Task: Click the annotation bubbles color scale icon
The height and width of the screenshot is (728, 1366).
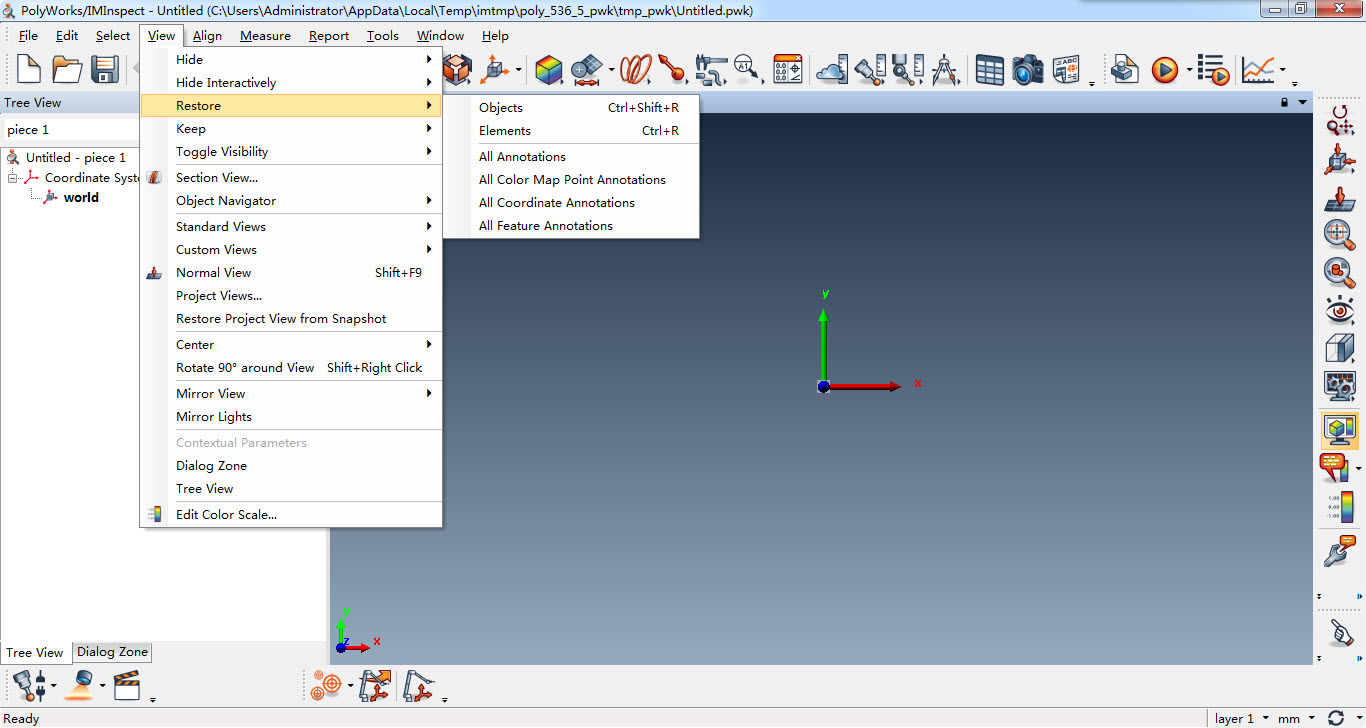Action: pos(1334,468)
